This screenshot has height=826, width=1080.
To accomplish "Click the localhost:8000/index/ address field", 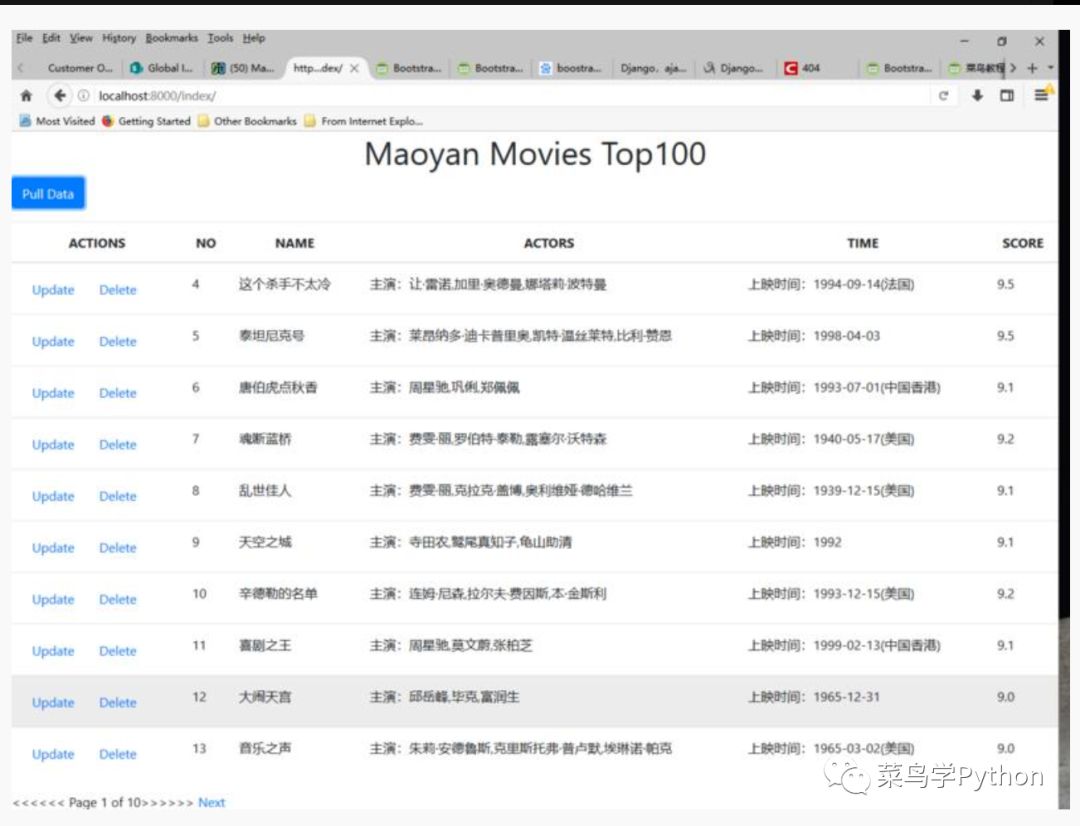I will tap(510, 96).
